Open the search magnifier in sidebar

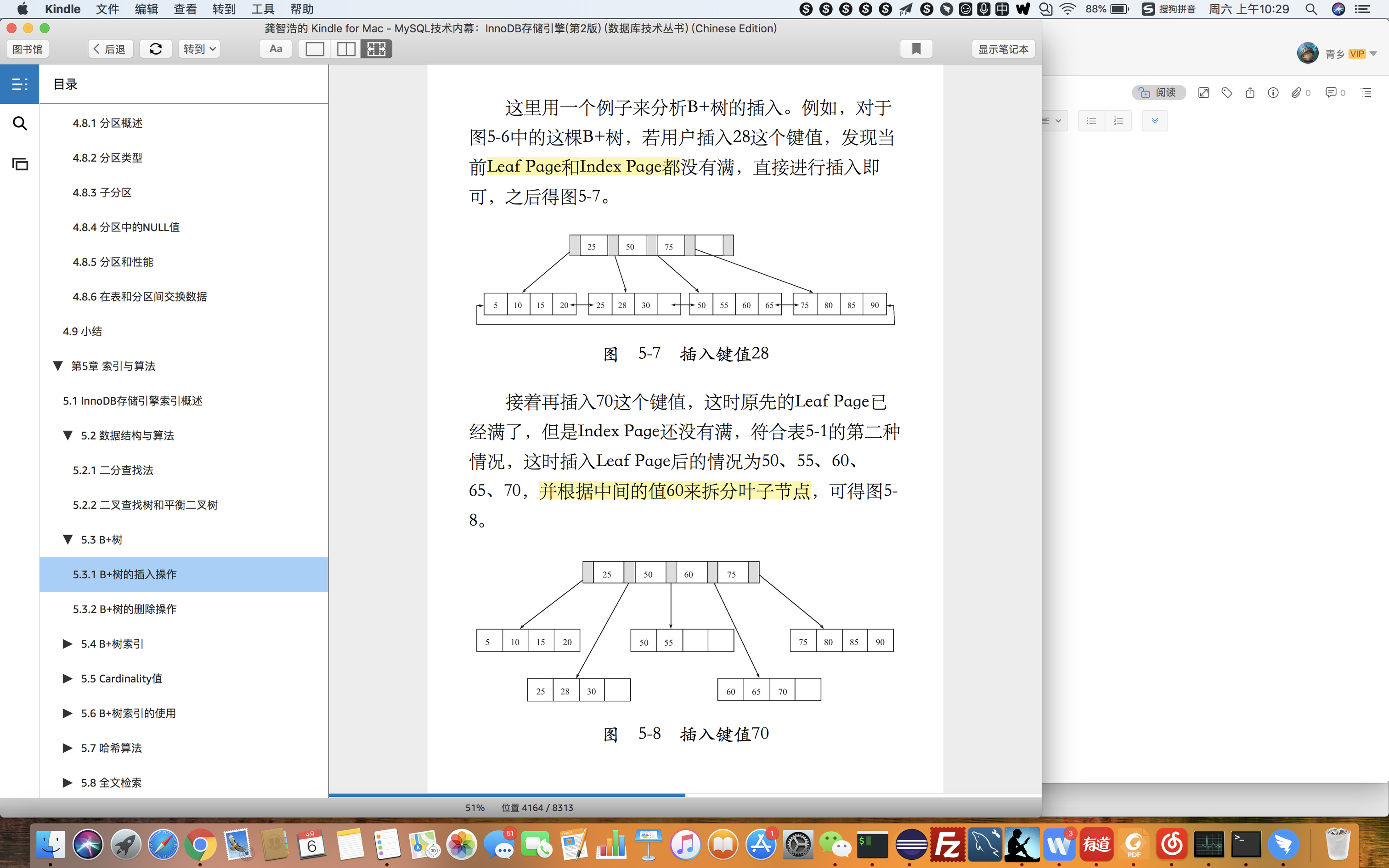19,124
